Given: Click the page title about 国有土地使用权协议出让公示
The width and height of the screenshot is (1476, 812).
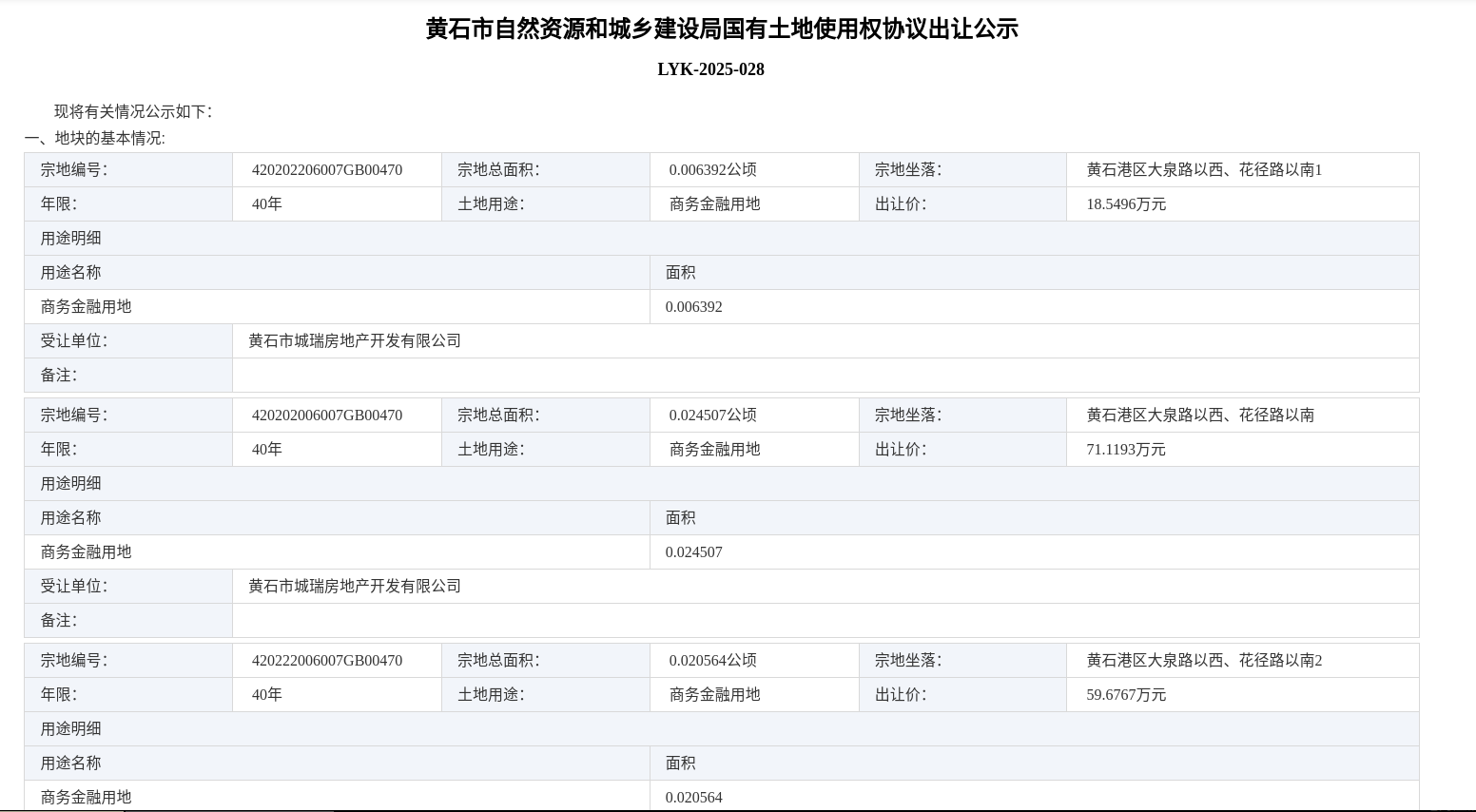Looking at the screenshot, I should [722, 29].
